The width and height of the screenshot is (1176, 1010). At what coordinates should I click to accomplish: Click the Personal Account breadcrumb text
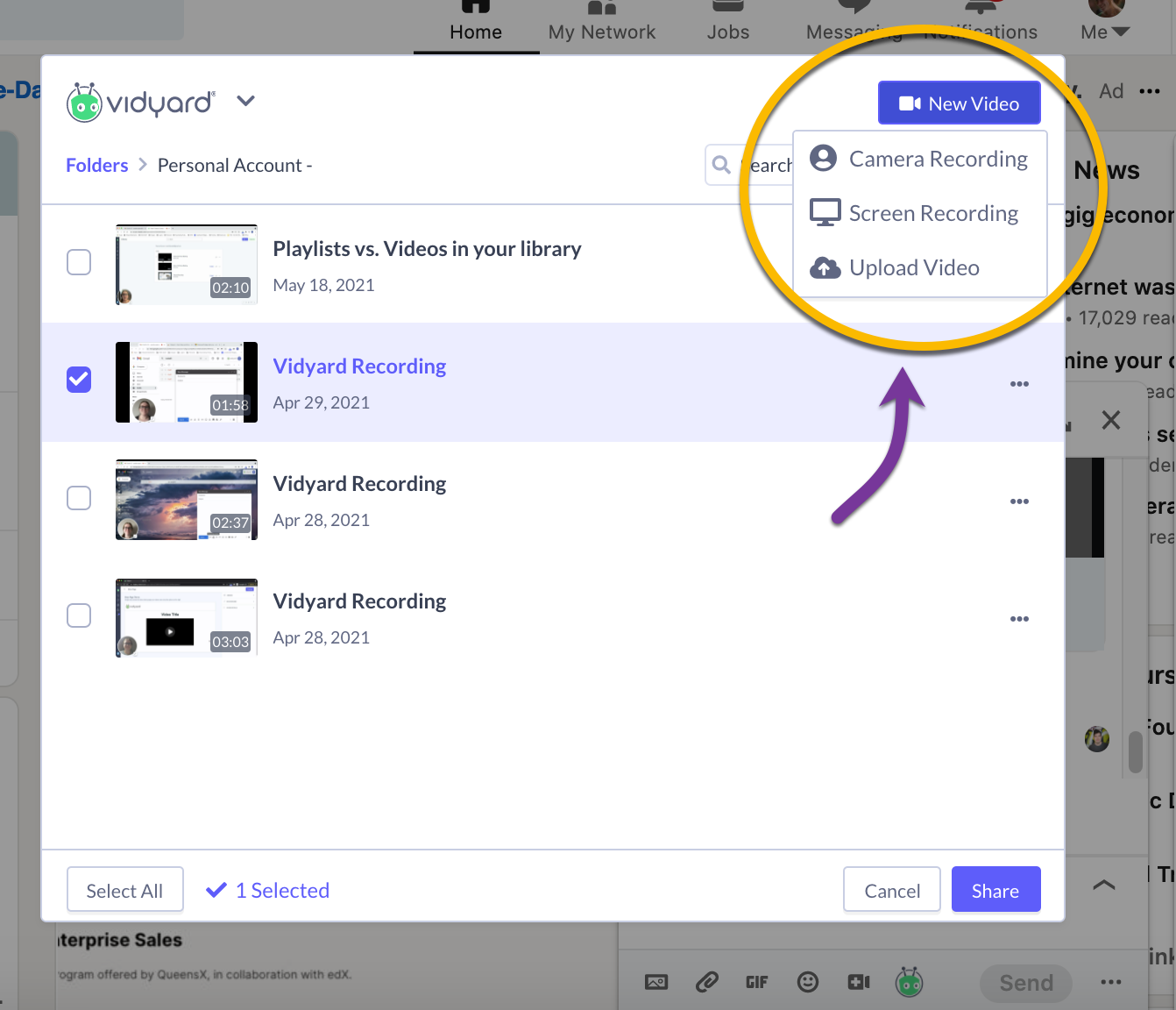(x=235, y=166)
